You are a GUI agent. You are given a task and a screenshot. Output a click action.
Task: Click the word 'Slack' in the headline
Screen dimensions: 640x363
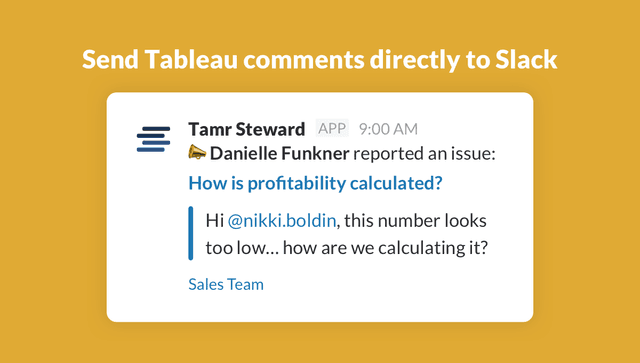(526, 59)
